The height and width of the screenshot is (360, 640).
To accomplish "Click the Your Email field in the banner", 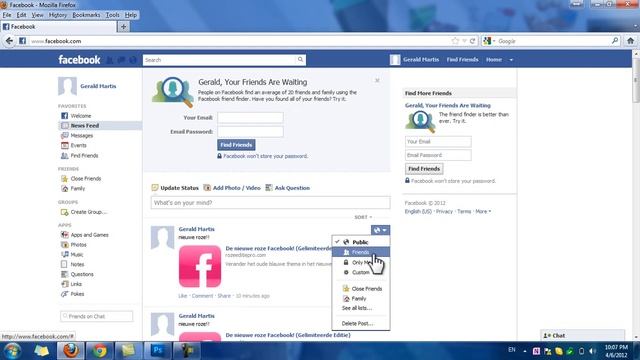I will coord(250,118).
